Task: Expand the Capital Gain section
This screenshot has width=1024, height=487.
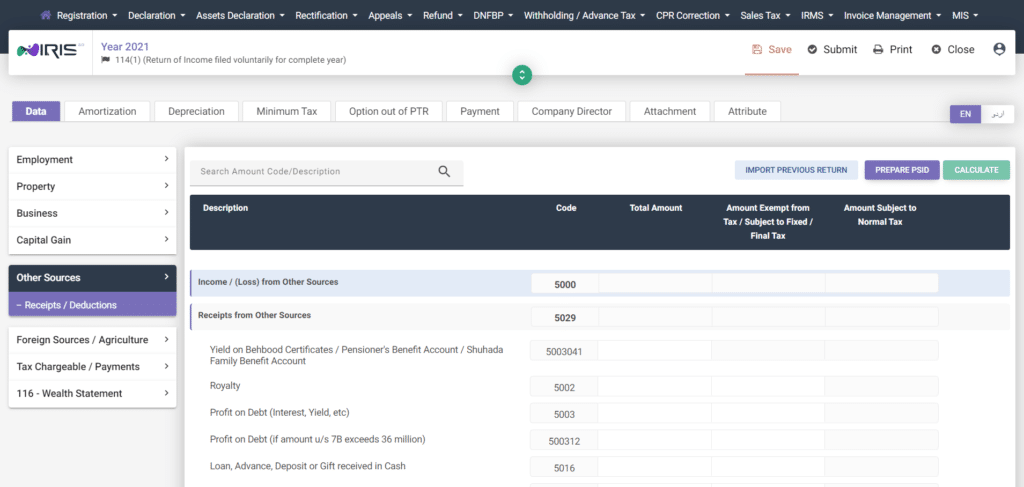Action: (x=92, y=240)
